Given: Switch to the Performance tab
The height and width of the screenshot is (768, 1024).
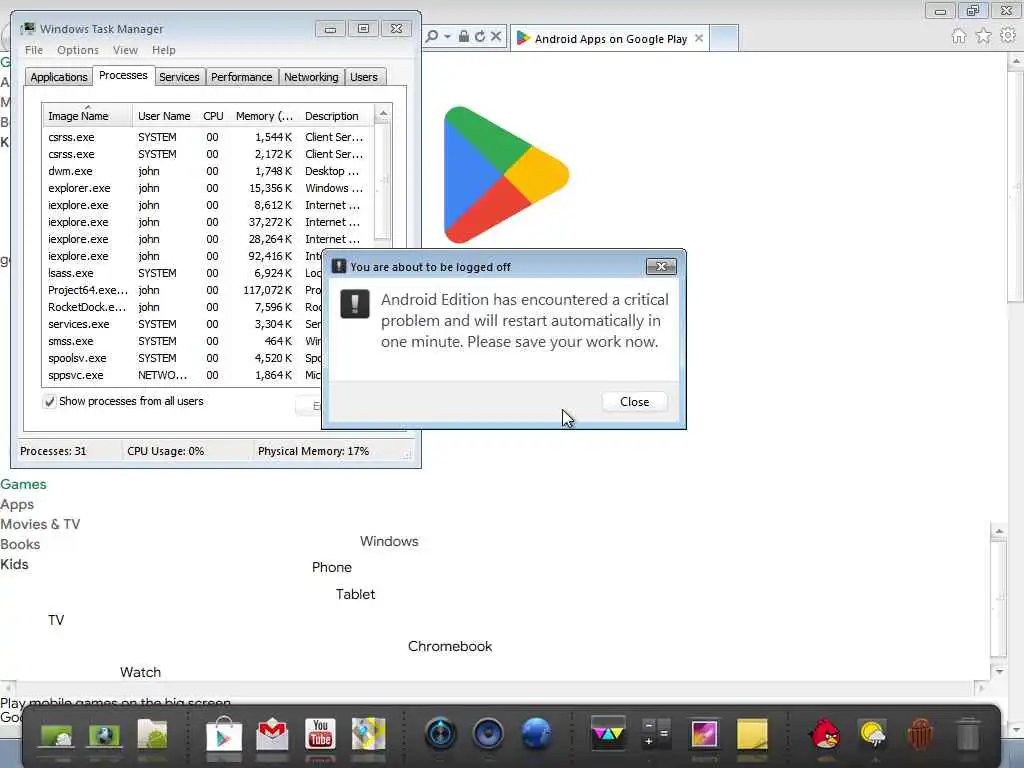Looking at the screenshot, I should (x=242, y=77).
